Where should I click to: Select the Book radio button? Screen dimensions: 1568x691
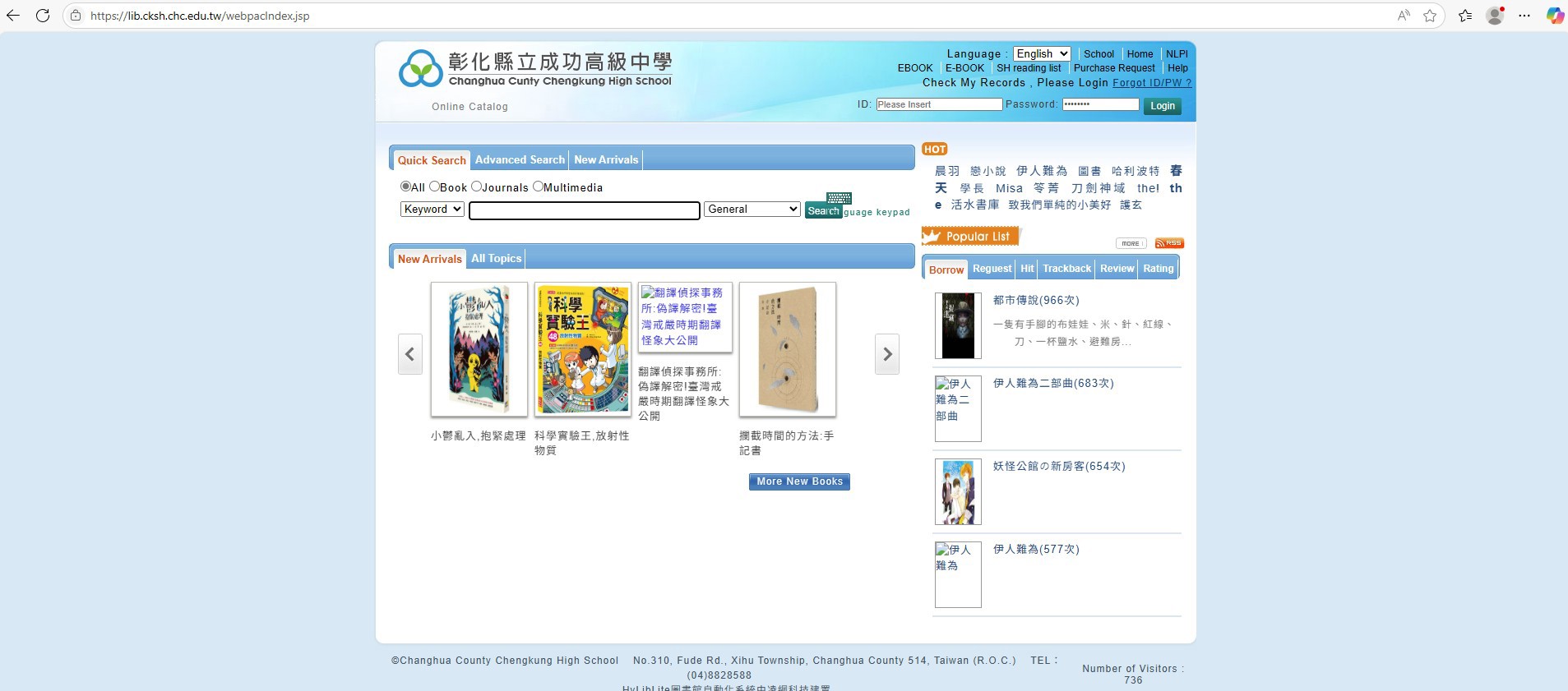click(x=434, y=187)
